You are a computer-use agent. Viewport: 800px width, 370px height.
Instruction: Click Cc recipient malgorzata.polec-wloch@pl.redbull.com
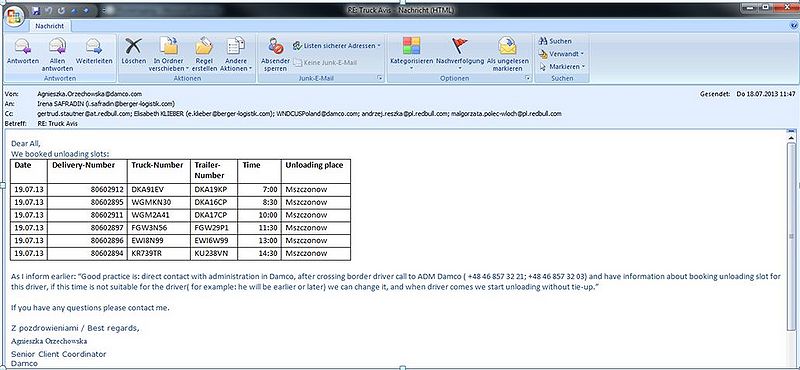[506, 113]
